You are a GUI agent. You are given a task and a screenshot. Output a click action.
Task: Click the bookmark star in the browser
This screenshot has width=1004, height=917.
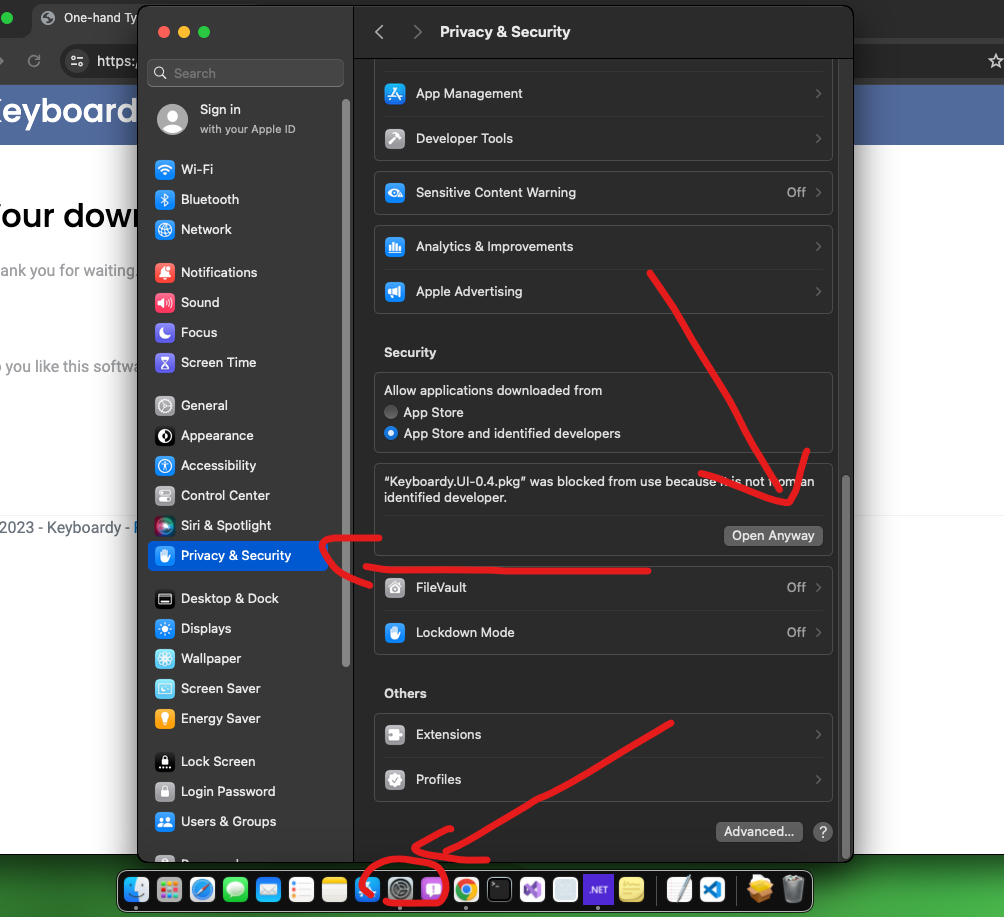pos(995,61)
